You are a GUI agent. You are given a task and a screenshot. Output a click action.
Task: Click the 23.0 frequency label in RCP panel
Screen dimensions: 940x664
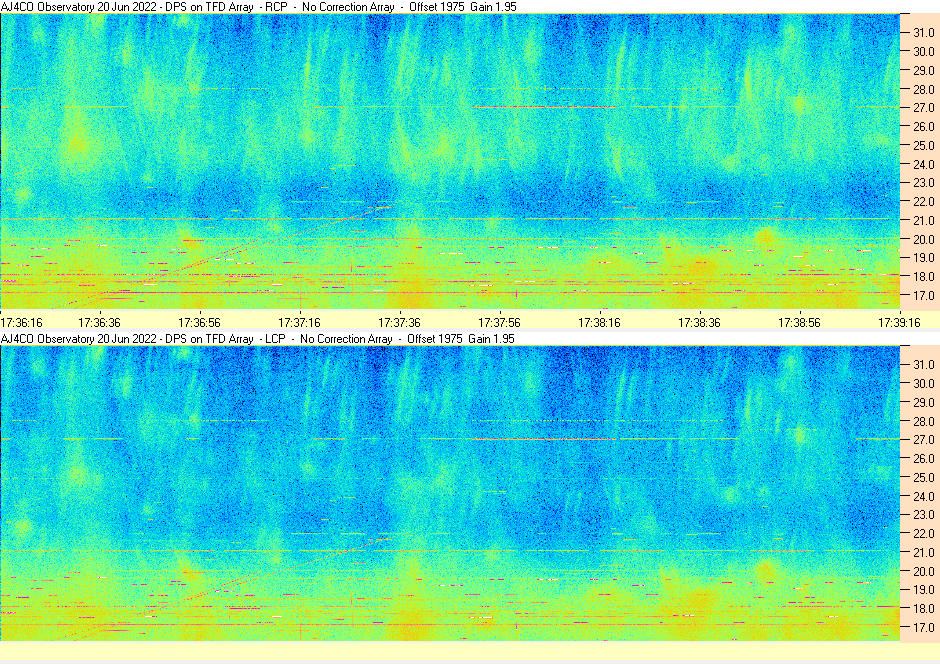click(924, 183)
